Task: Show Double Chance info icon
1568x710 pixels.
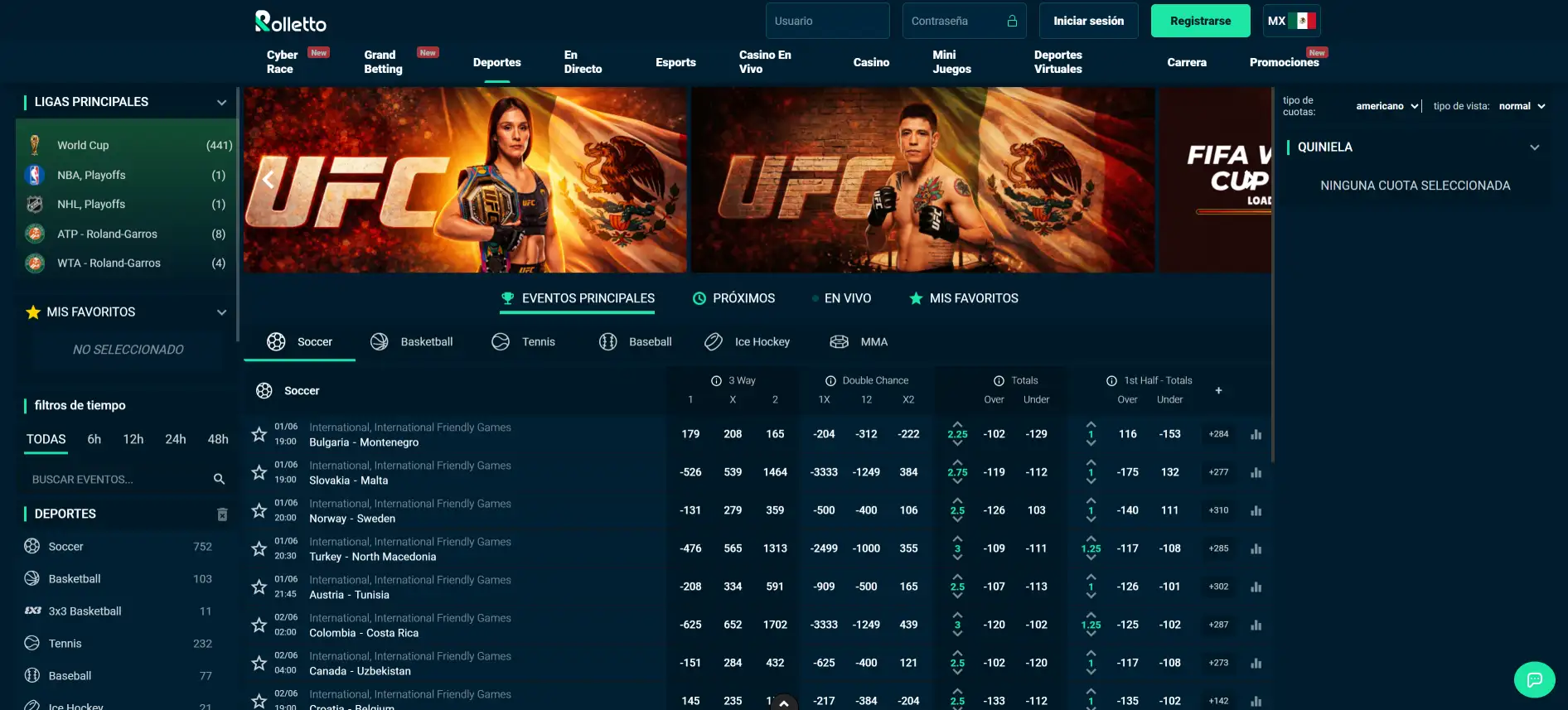Action: 830,381
